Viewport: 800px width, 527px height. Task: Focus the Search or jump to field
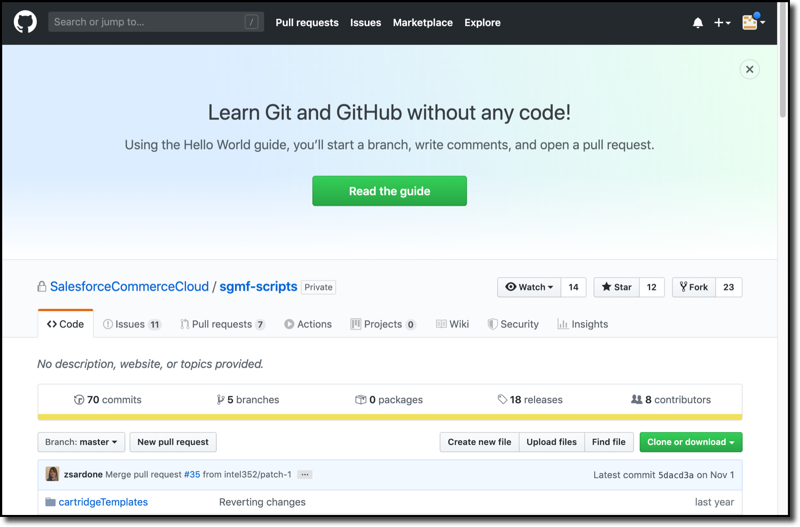[156, 22]
